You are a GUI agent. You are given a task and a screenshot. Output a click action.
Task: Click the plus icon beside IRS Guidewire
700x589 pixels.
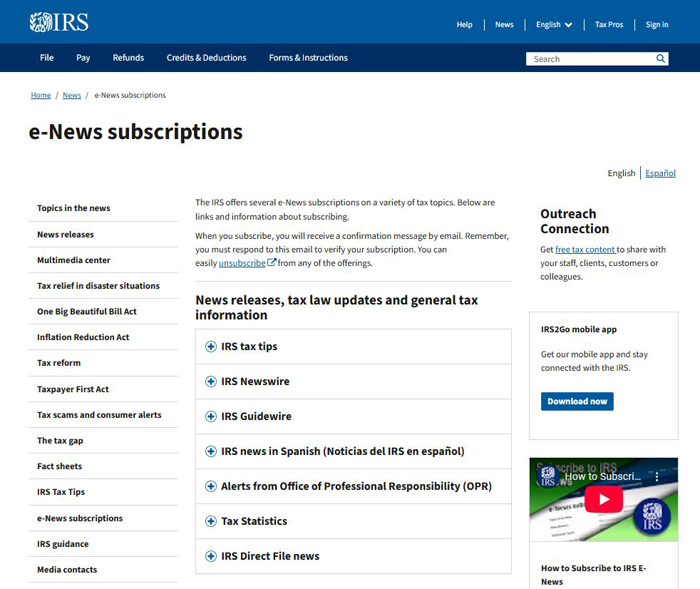point(211,416)
